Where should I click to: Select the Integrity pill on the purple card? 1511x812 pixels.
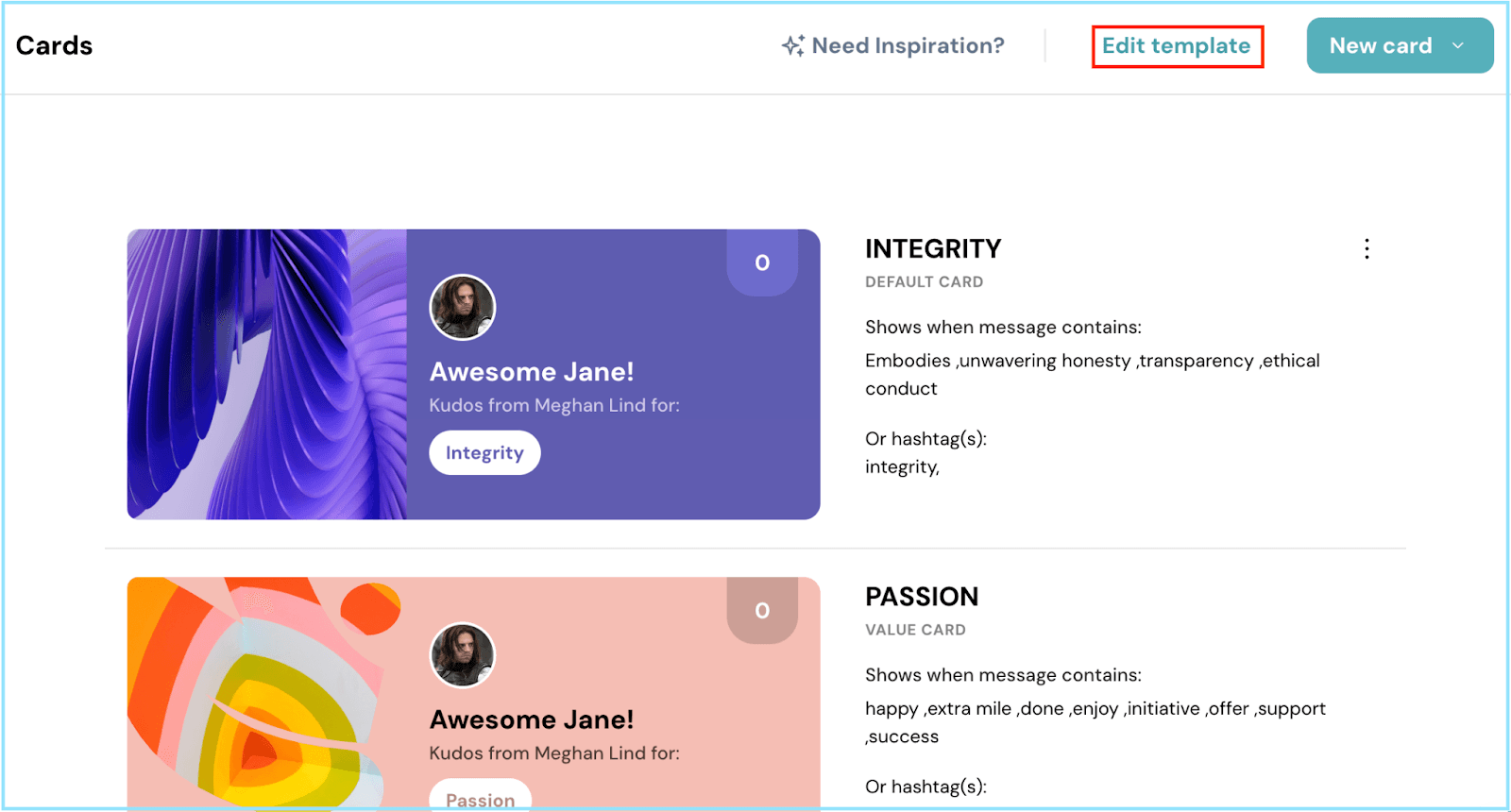tap(484, 453)
